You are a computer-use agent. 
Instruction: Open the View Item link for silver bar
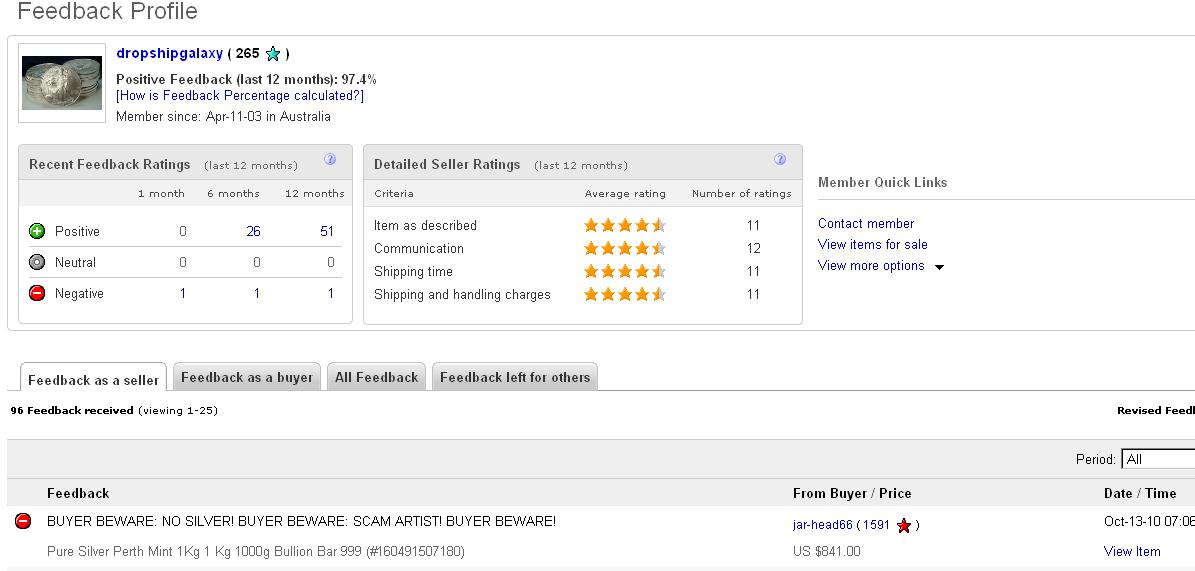1132,551
